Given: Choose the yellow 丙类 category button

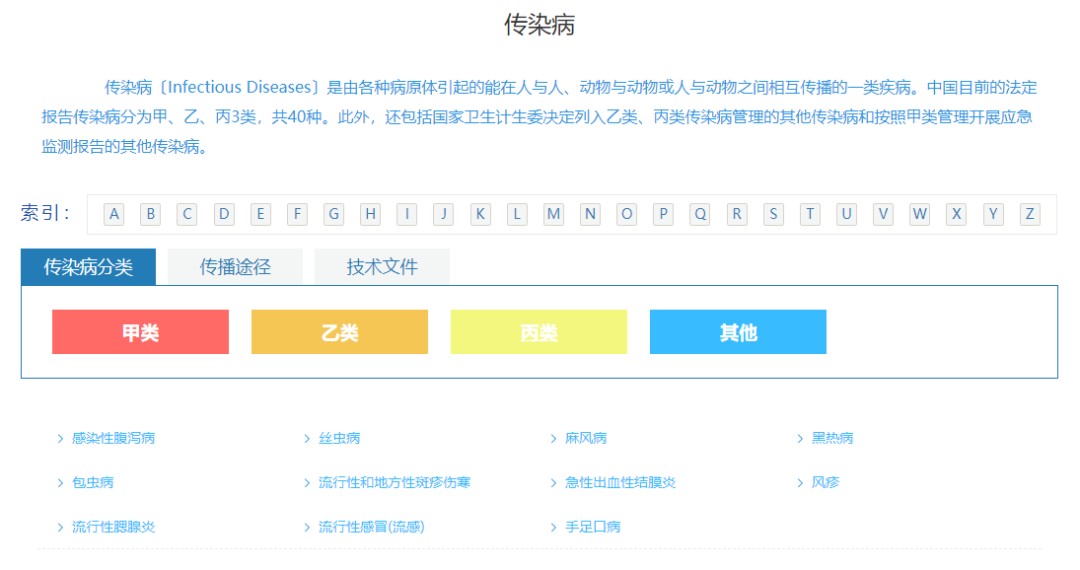Looking at the screenshot, I should coord(539,332).
